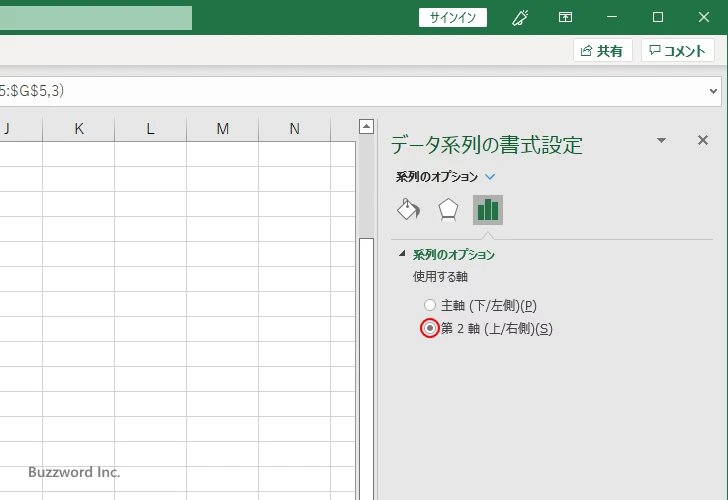
Task: Expand the formula bar
Action: [714, 91]
